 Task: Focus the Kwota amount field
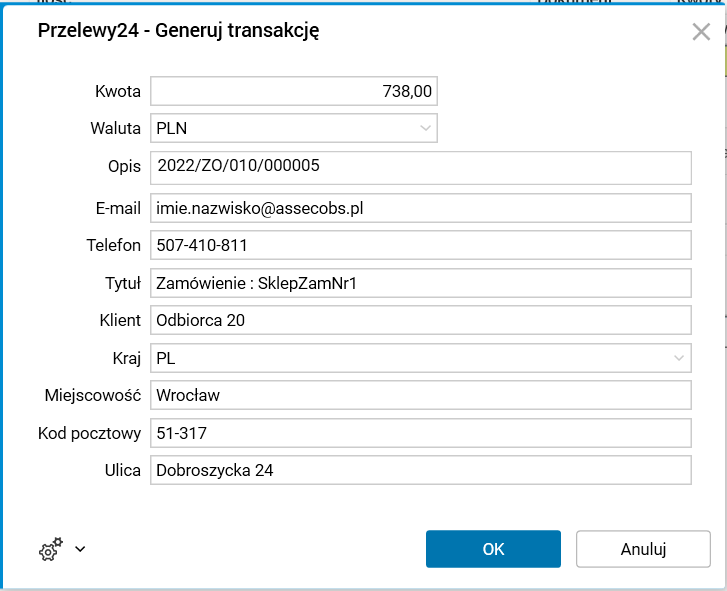coord(294,91)
